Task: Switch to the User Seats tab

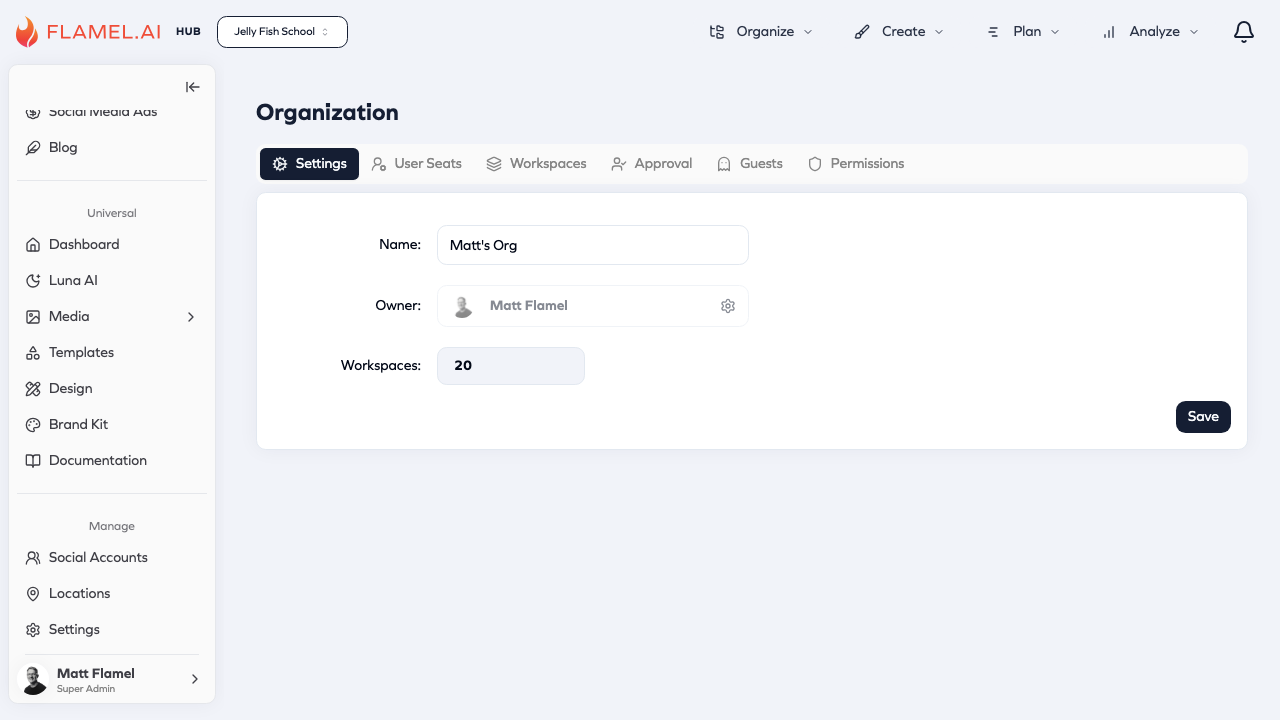Action: (416, 164)
